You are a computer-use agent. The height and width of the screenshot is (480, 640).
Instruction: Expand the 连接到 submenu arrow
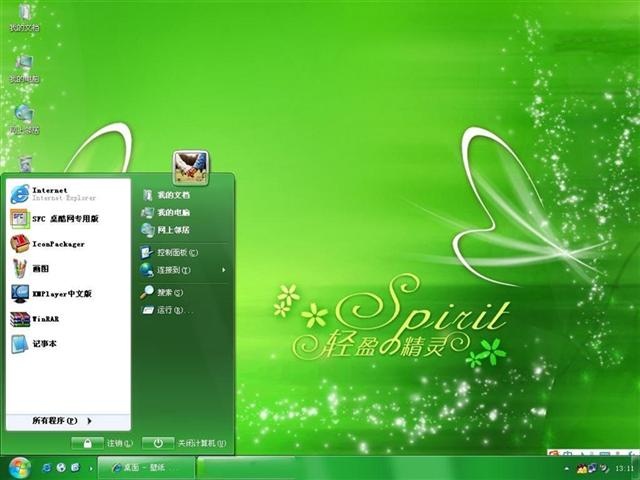click(224, 270)
